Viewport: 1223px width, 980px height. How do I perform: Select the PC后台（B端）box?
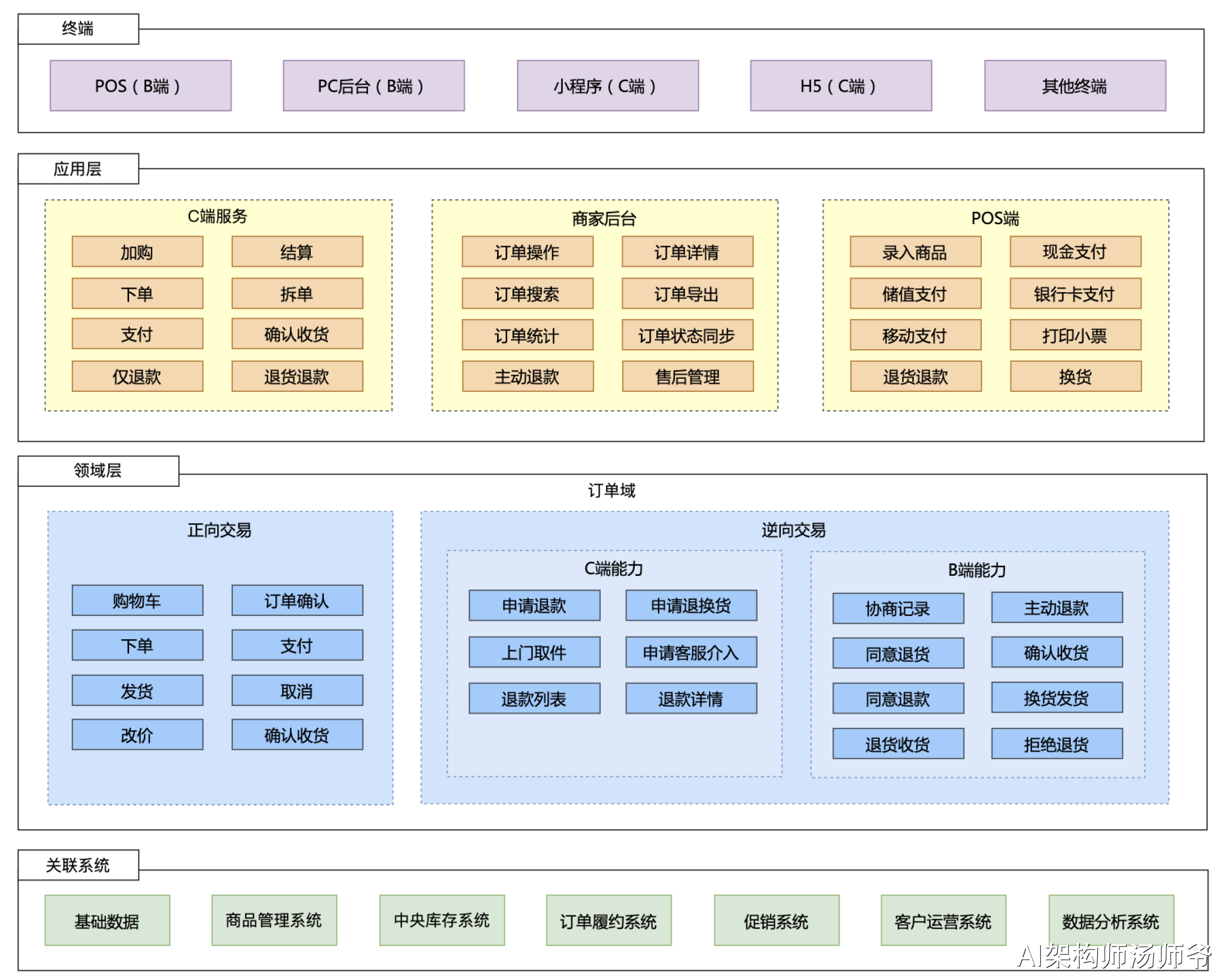[x=373, y=85]
